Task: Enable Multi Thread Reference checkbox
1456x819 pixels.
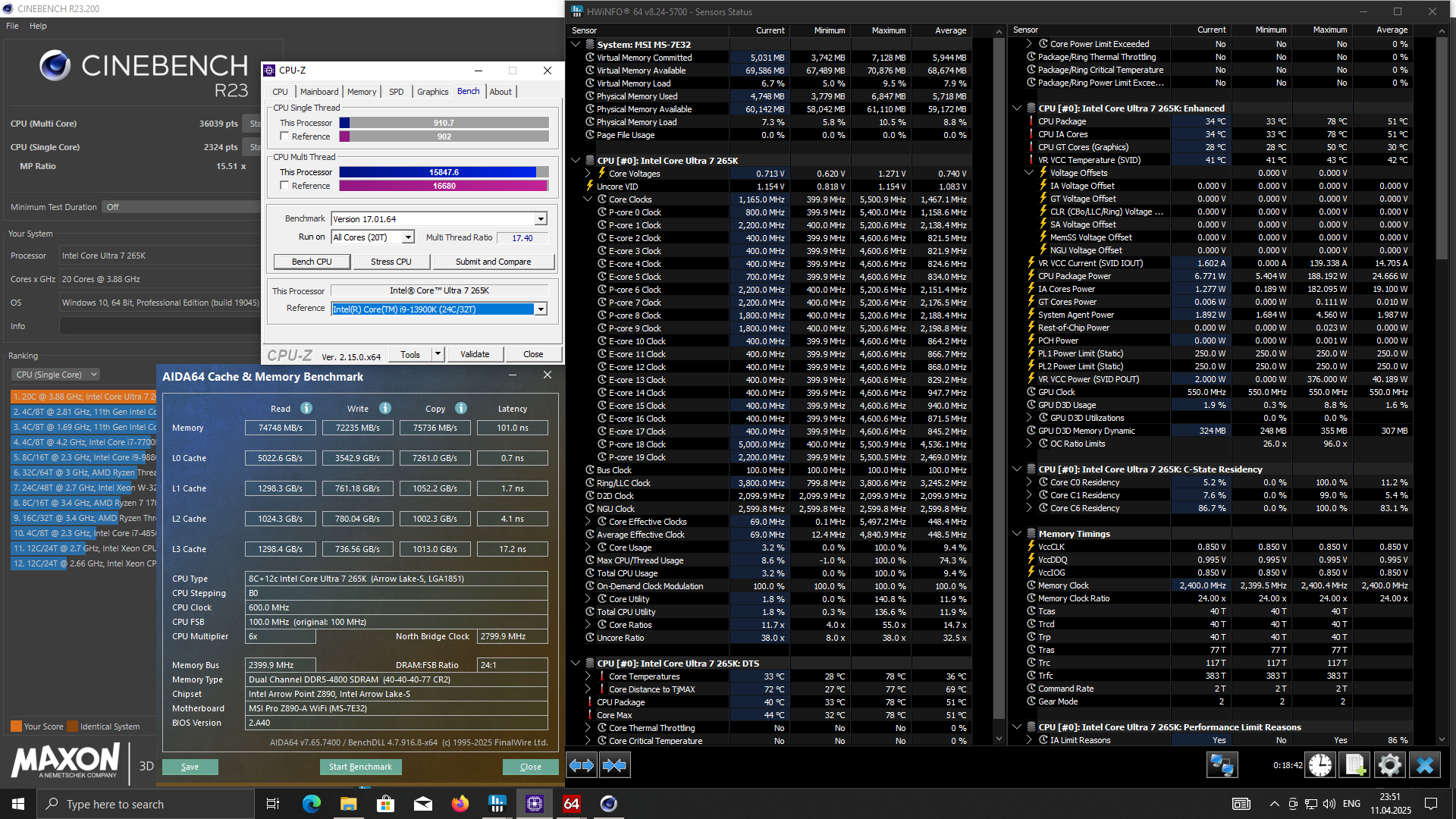Action: [x=284, y=186]
